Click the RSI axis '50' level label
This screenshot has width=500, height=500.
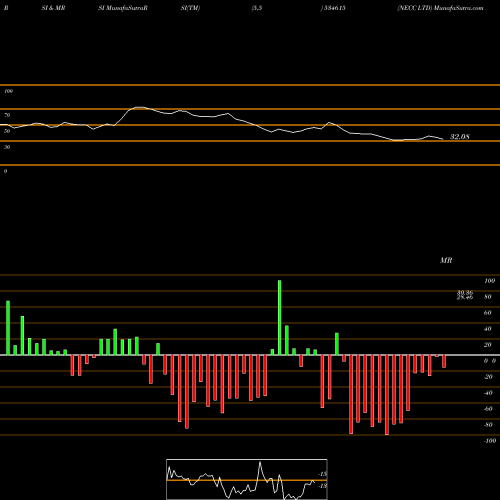click(x=7, y=131)
